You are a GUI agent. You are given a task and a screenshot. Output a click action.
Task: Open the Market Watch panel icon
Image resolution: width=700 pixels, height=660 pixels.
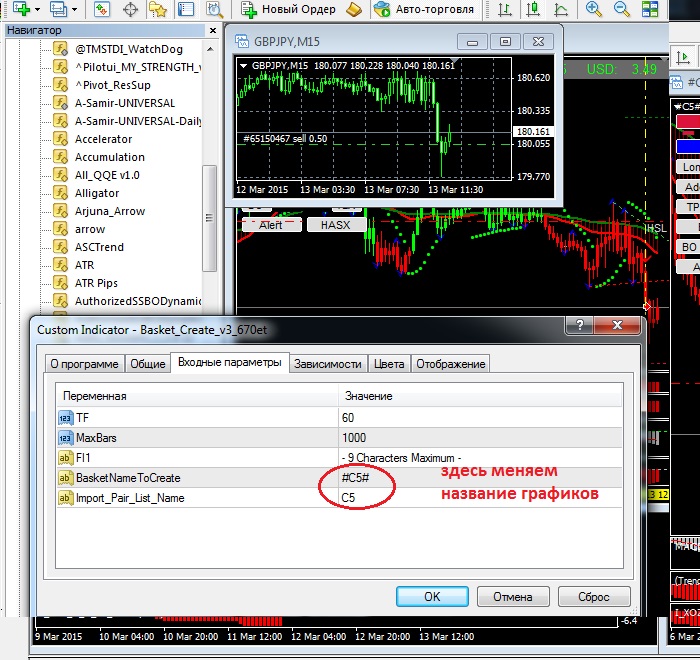[x=102, y=9]
